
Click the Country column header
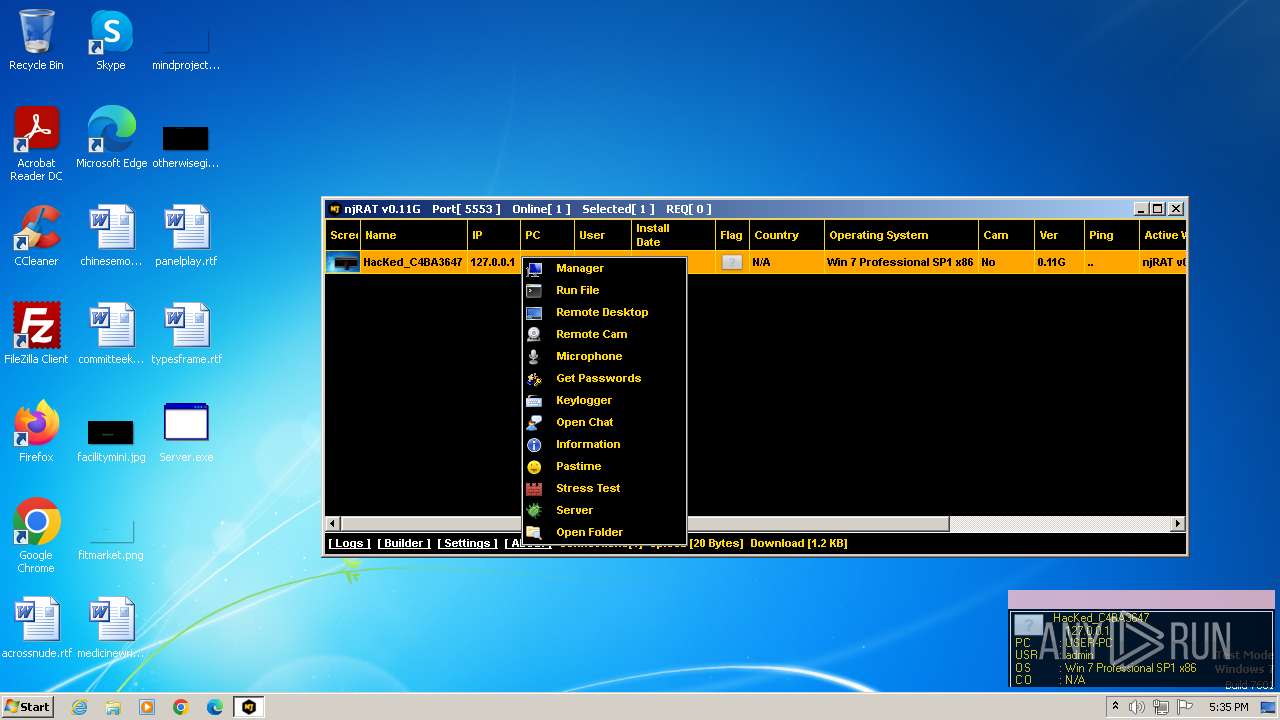click(x=786, y=235)
